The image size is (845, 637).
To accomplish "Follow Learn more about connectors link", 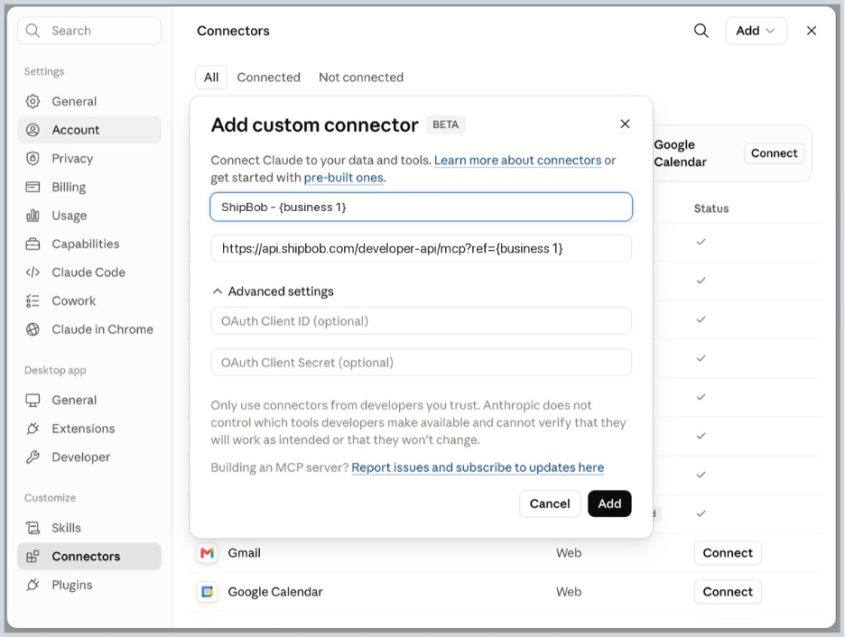I will (517, 161).
